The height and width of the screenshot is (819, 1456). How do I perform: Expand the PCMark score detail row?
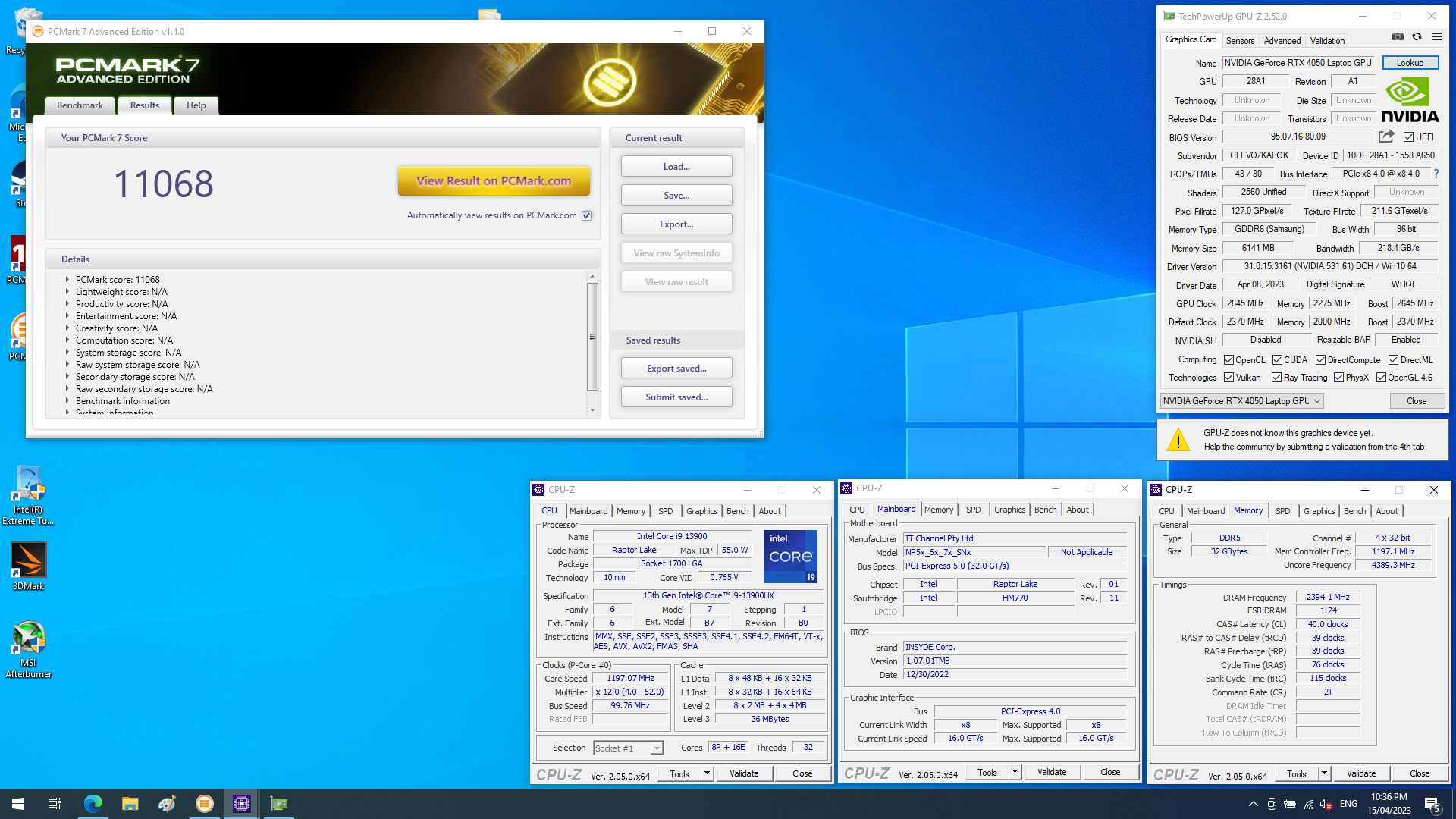pyautogui.click(x=67, y=279)
